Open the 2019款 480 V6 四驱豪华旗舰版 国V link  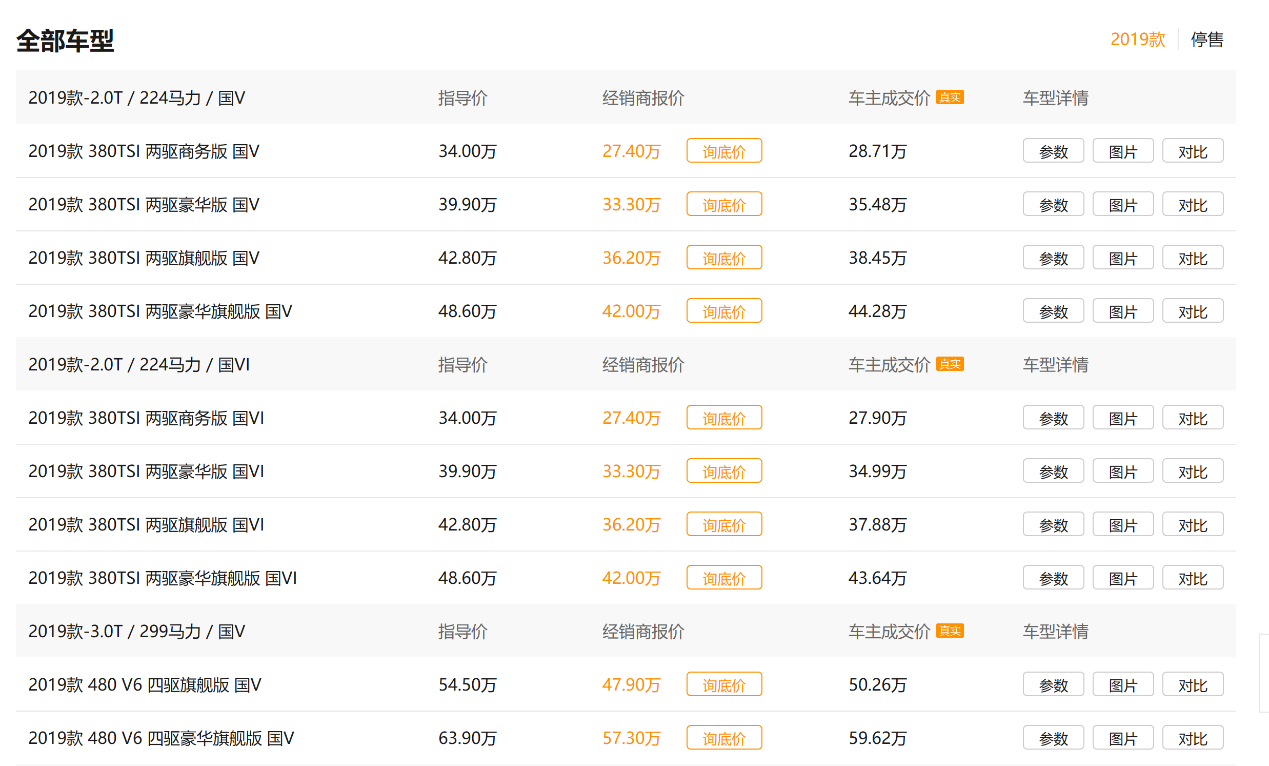click(x=161, y=738)
